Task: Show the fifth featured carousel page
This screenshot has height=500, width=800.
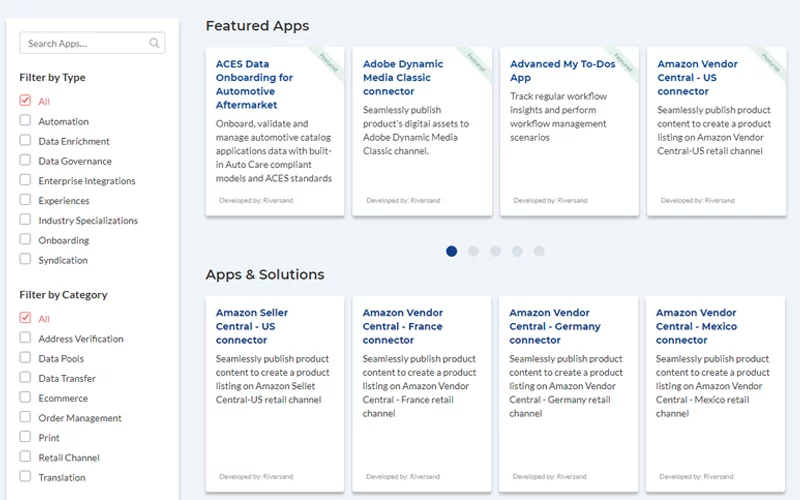Action: click(539, 251)
